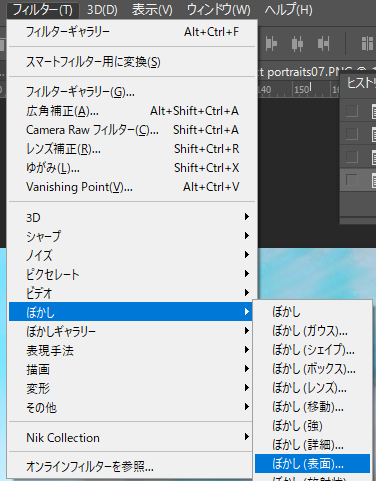
Task: Select the ヒストリー panel tab
Action: pos(361,83)
